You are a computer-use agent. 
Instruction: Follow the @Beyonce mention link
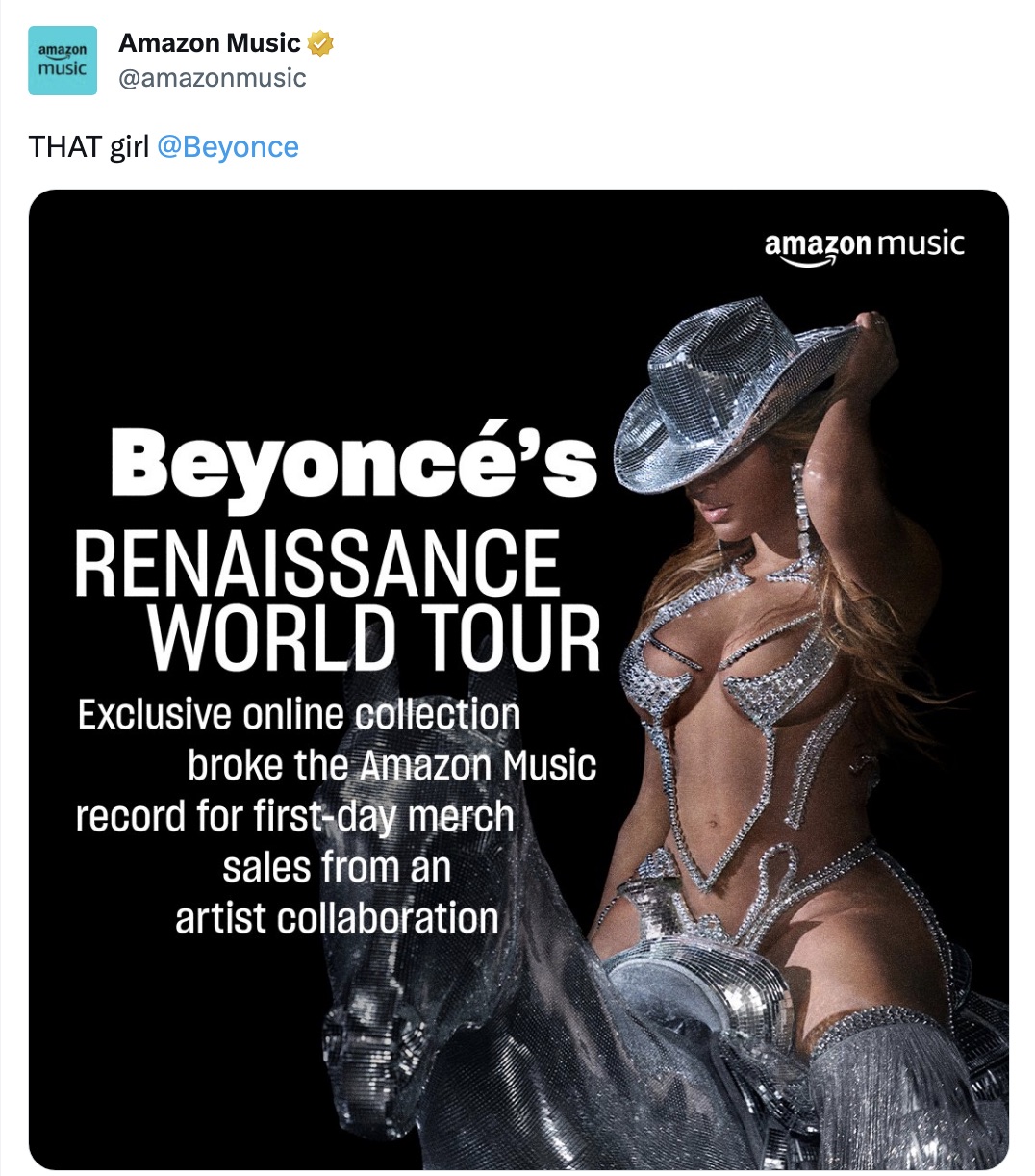click(227, 146)
